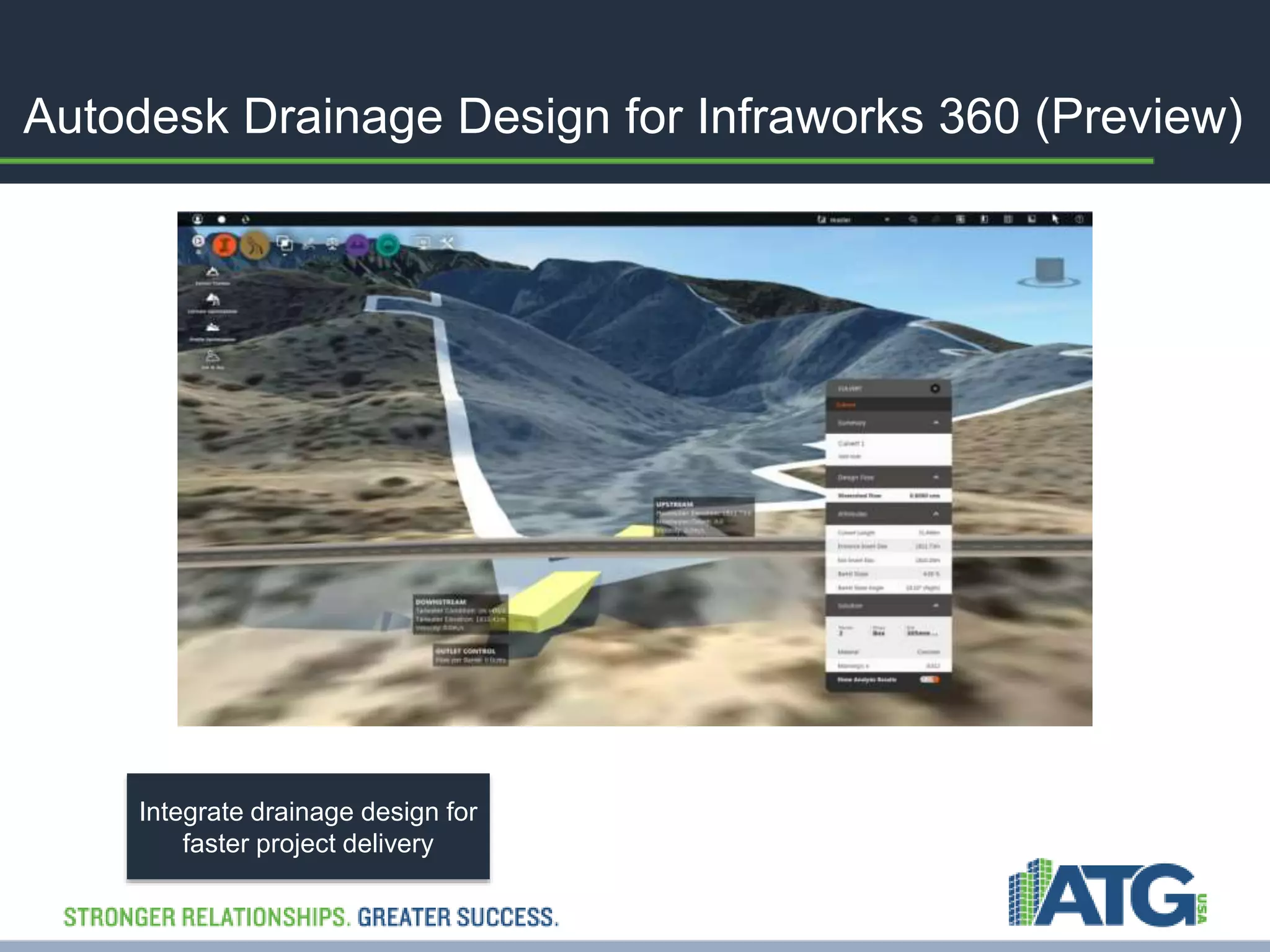The width and height of the screenshot is (1270, 952).
Task: Select the profile optimization tool in sidebar
Action: pyautogui.click(x=213, y=332)
